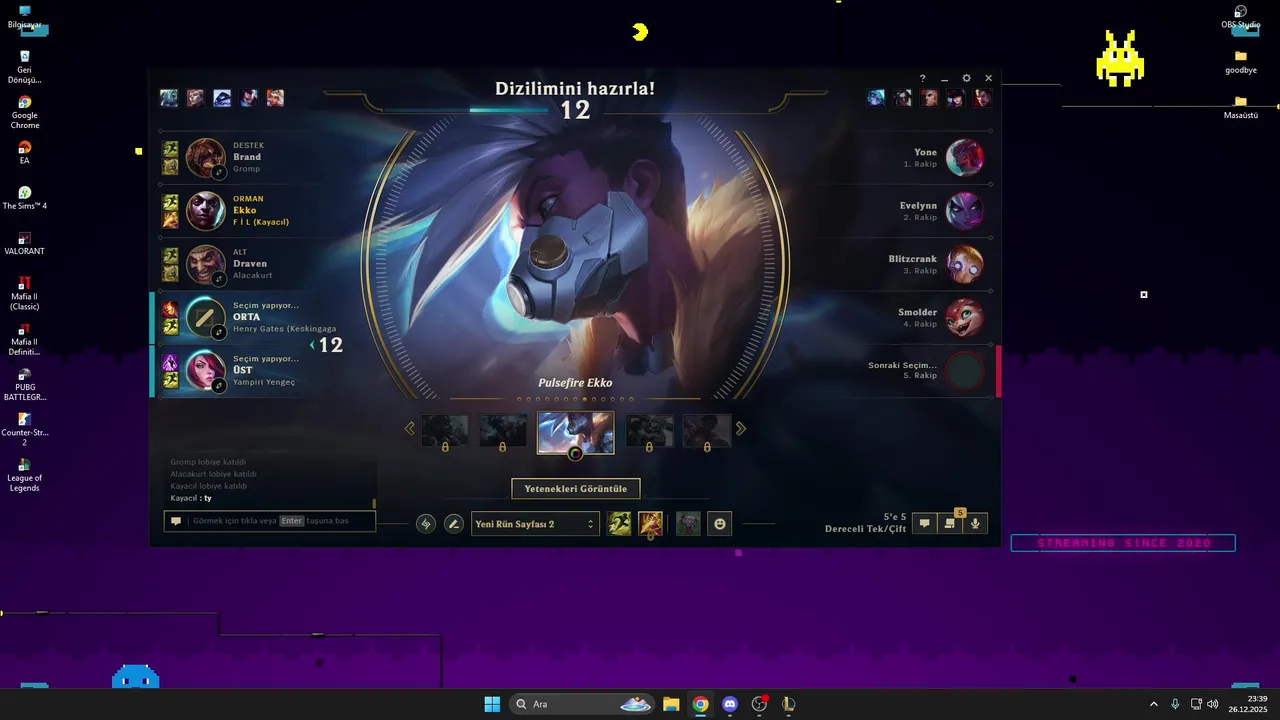Open ward skin selector icon
This screenshot has width=1280, height=720.
point(688,523)
